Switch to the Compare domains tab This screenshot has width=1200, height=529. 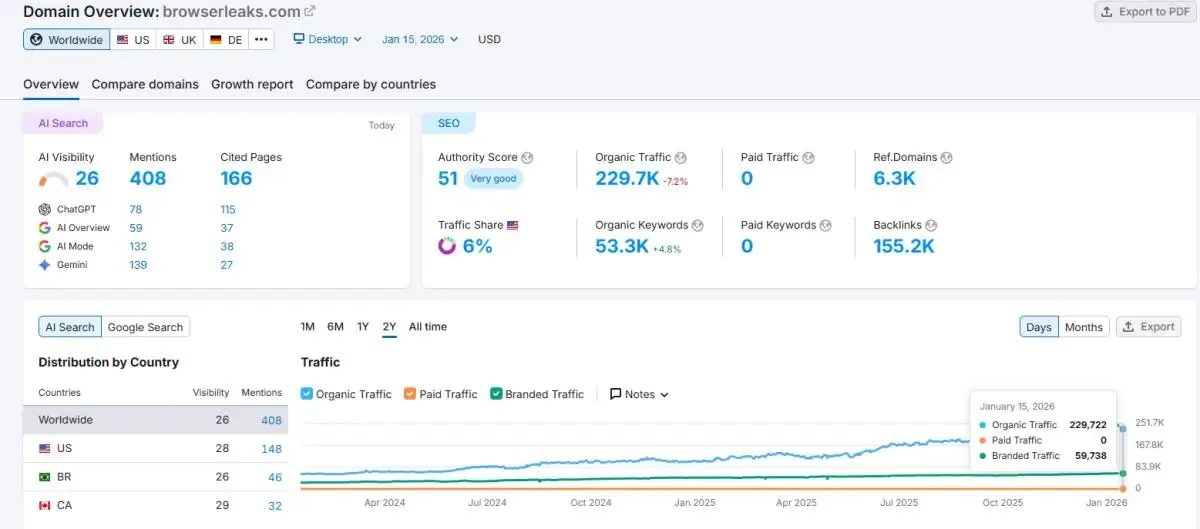tap(145, 84)
